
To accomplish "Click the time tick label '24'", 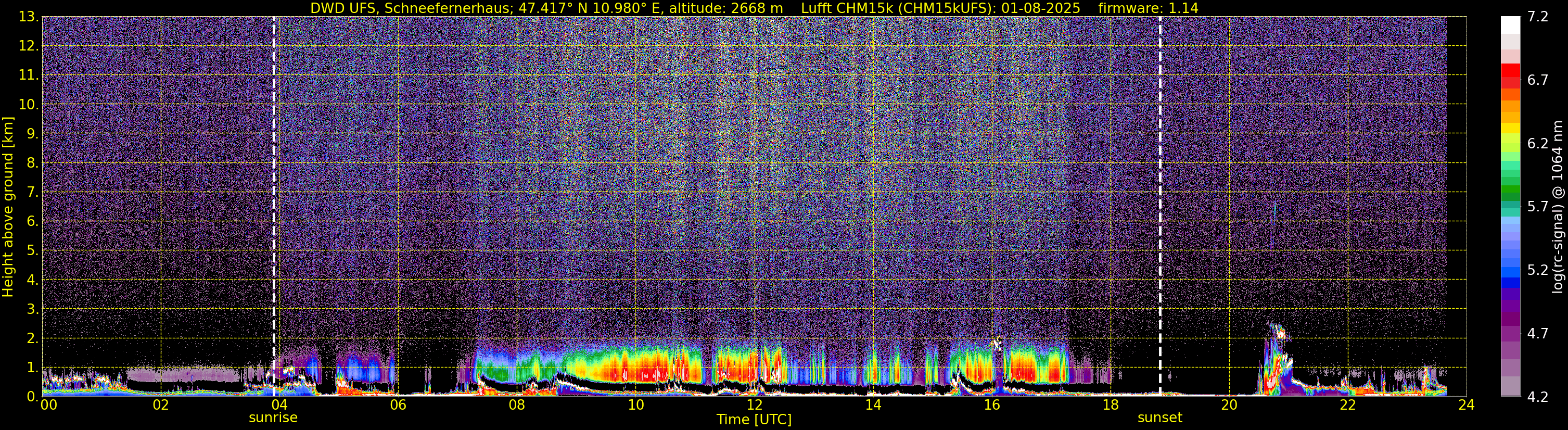I will pos(1467,405).
